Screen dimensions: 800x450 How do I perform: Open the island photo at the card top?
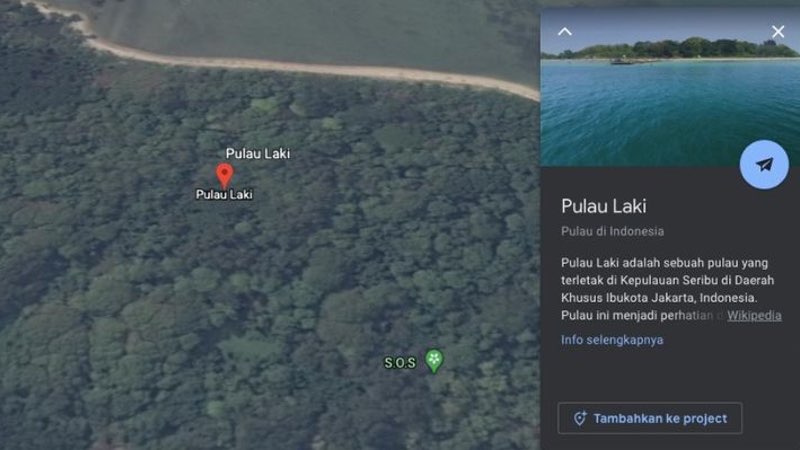(x=670, y=87)
